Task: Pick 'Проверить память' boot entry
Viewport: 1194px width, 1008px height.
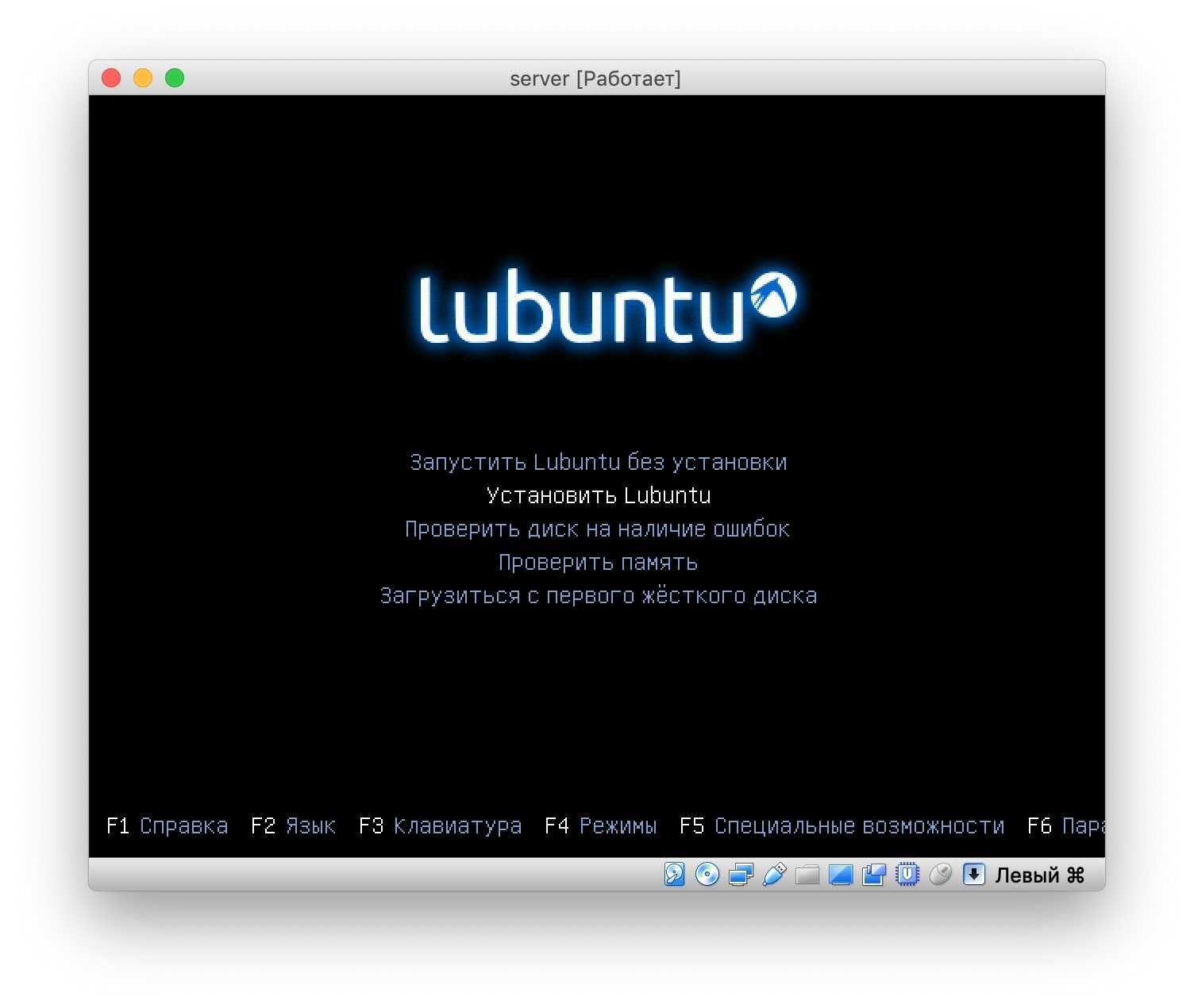Action: (598, 562)
